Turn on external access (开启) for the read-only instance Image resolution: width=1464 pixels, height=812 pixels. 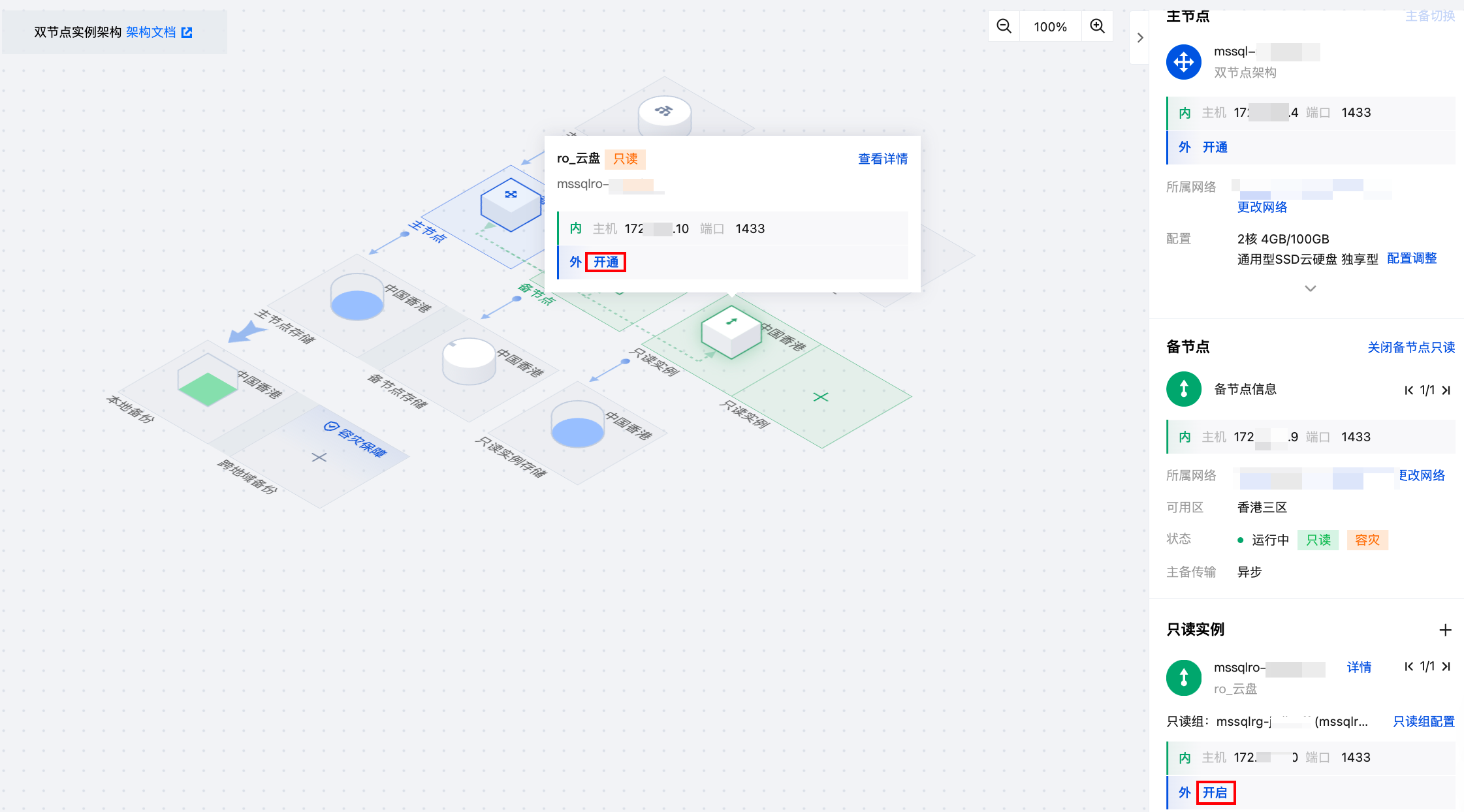[x=1215, y=792]
